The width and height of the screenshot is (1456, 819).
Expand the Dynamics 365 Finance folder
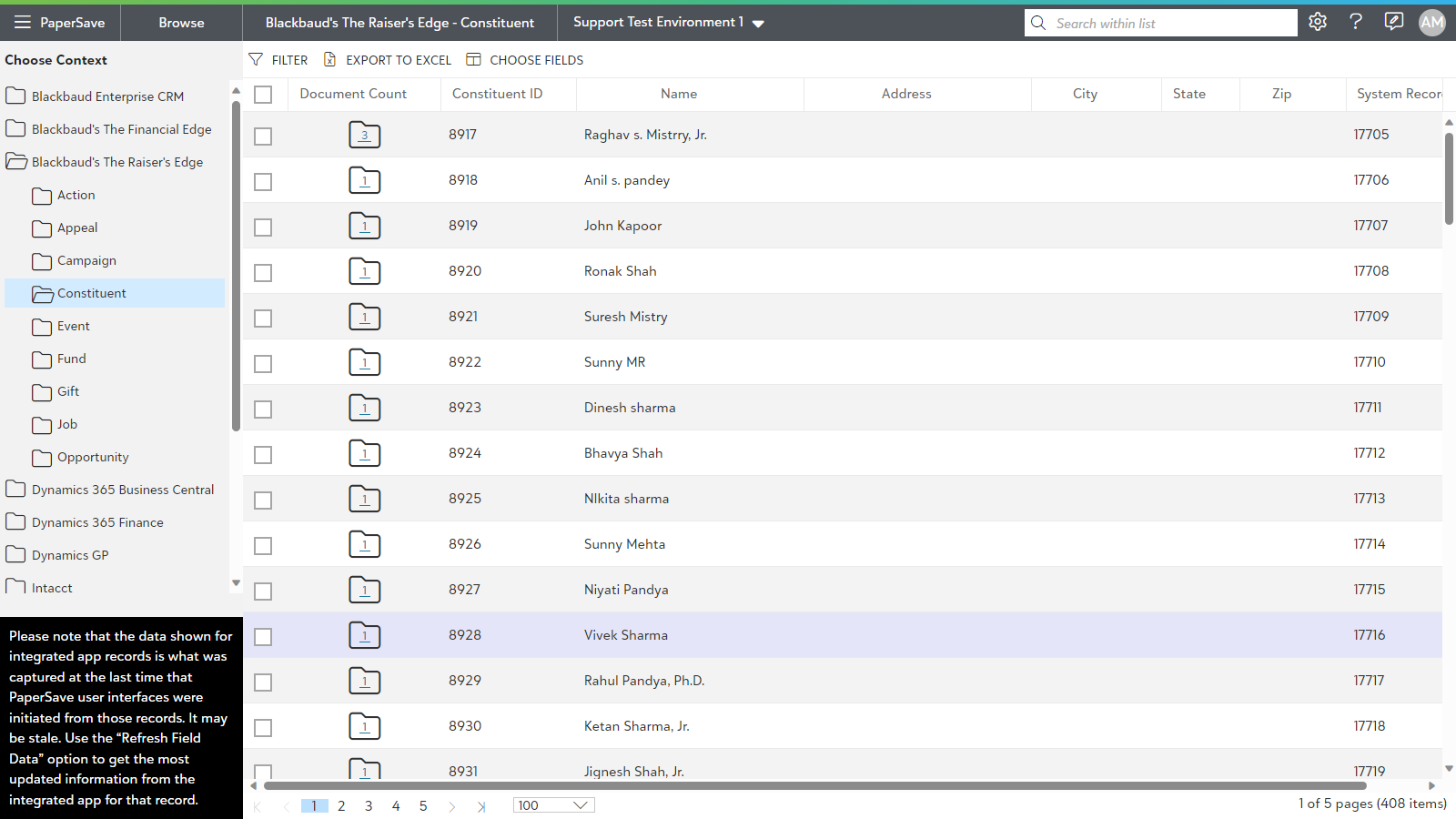coord(97,522)
